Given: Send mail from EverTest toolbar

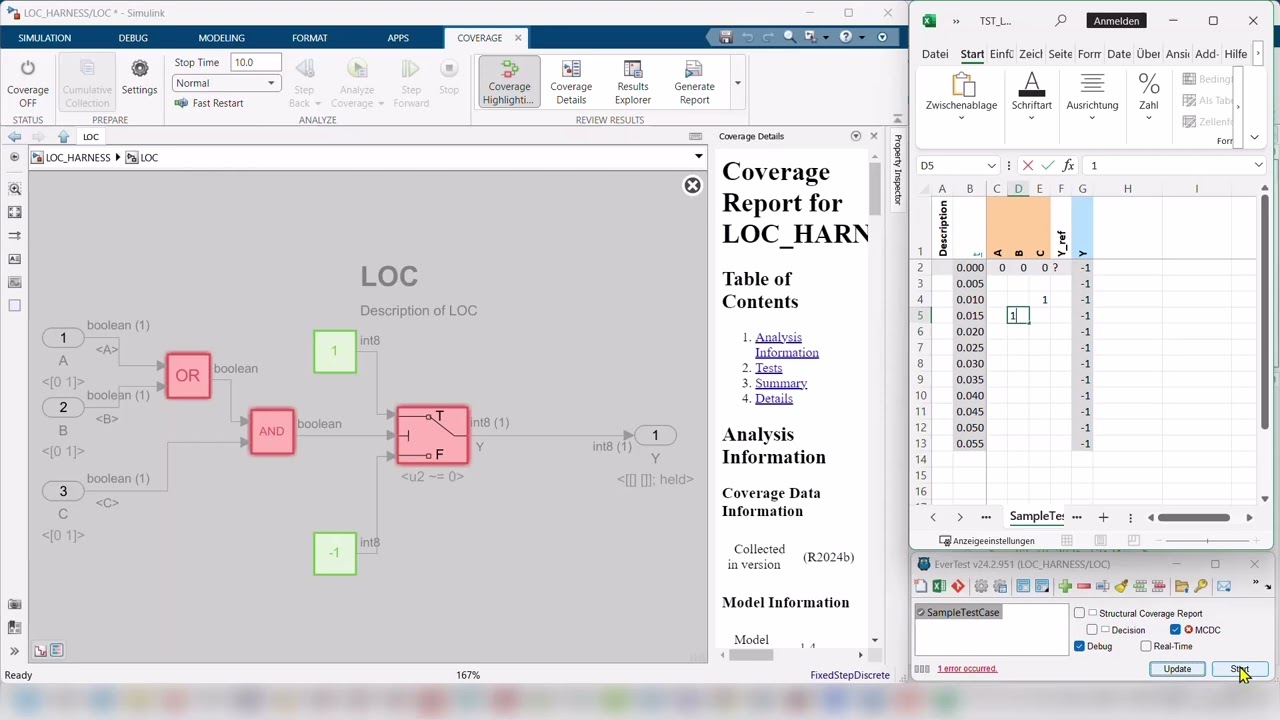Looking at the screenshot, I should coord(1224,586).
